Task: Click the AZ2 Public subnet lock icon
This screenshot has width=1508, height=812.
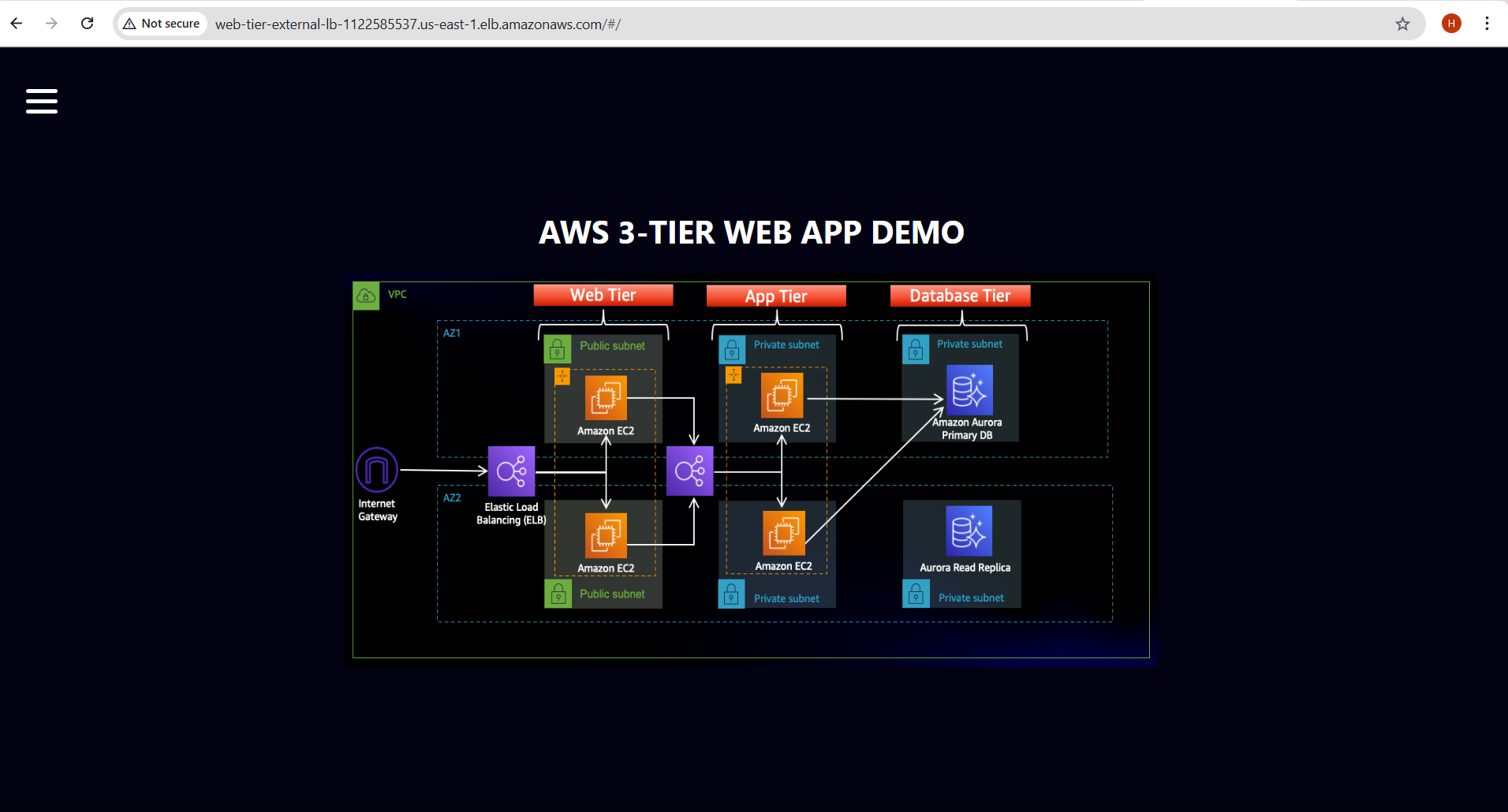Action: click(558, 594)
